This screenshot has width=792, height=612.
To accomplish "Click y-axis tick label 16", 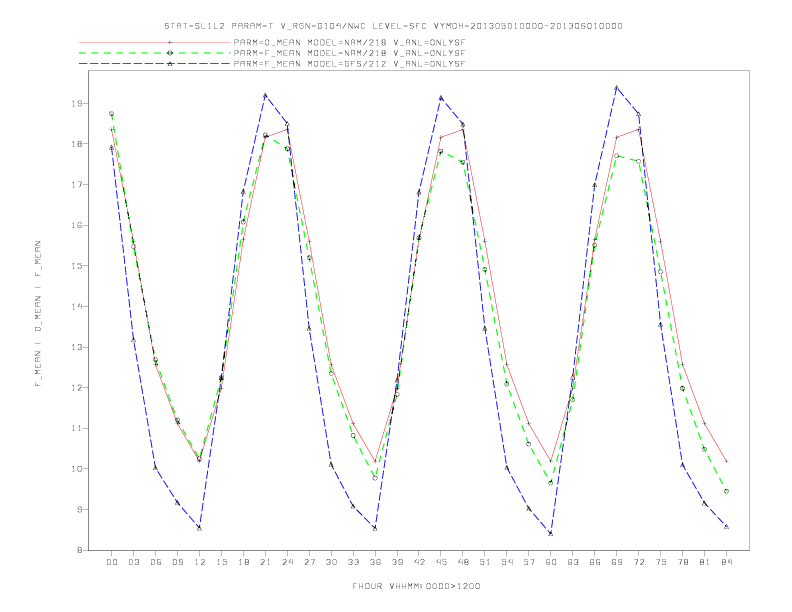I will (x=77, y=225).
